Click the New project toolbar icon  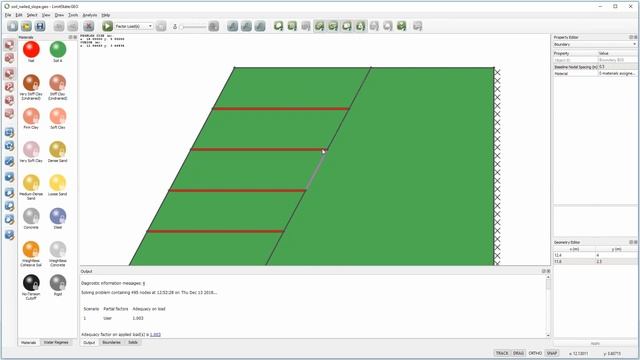[x=13, y=26]
